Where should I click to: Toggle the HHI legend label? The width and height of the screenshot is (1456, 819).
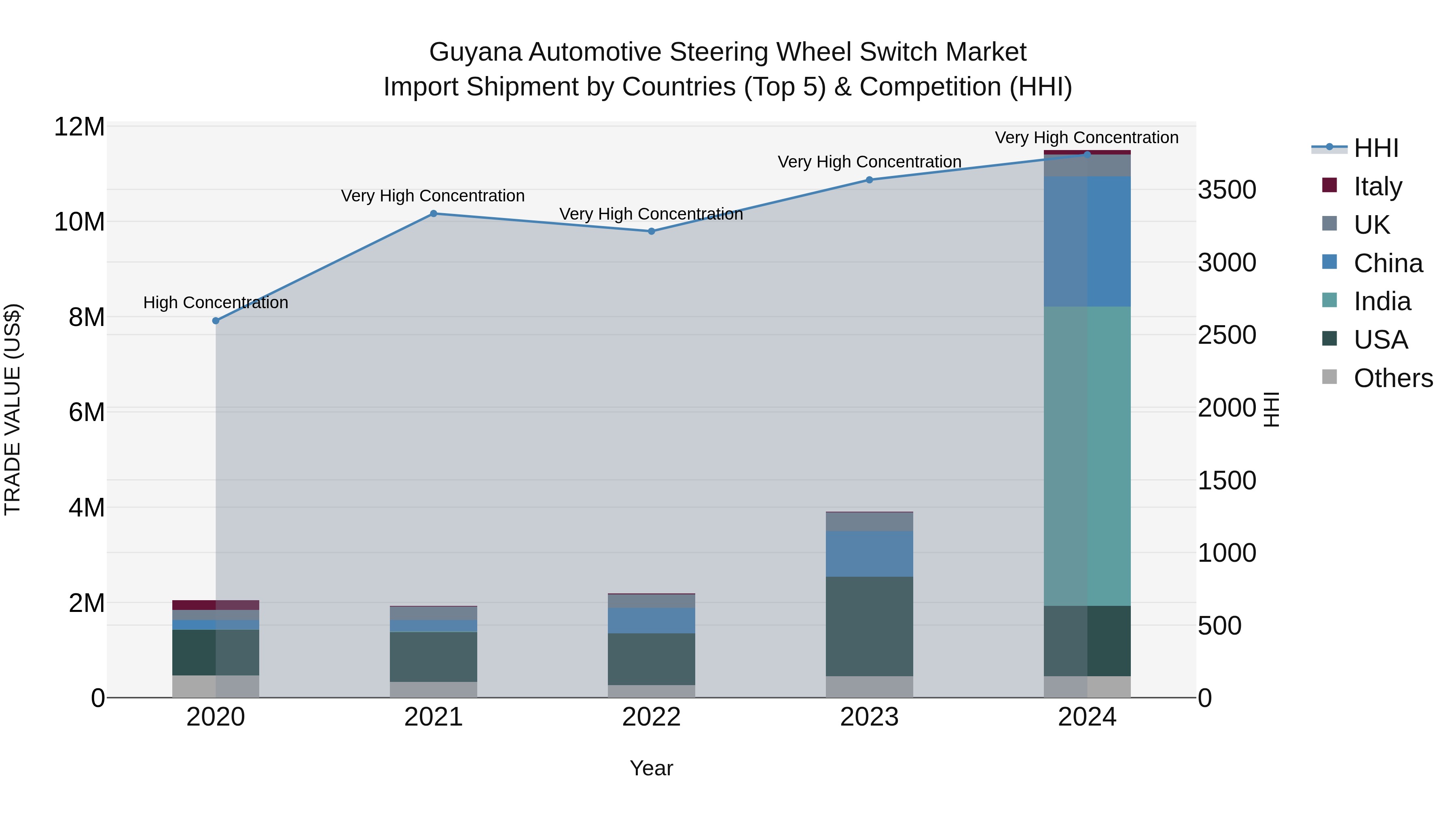[x=1376, y=148]
